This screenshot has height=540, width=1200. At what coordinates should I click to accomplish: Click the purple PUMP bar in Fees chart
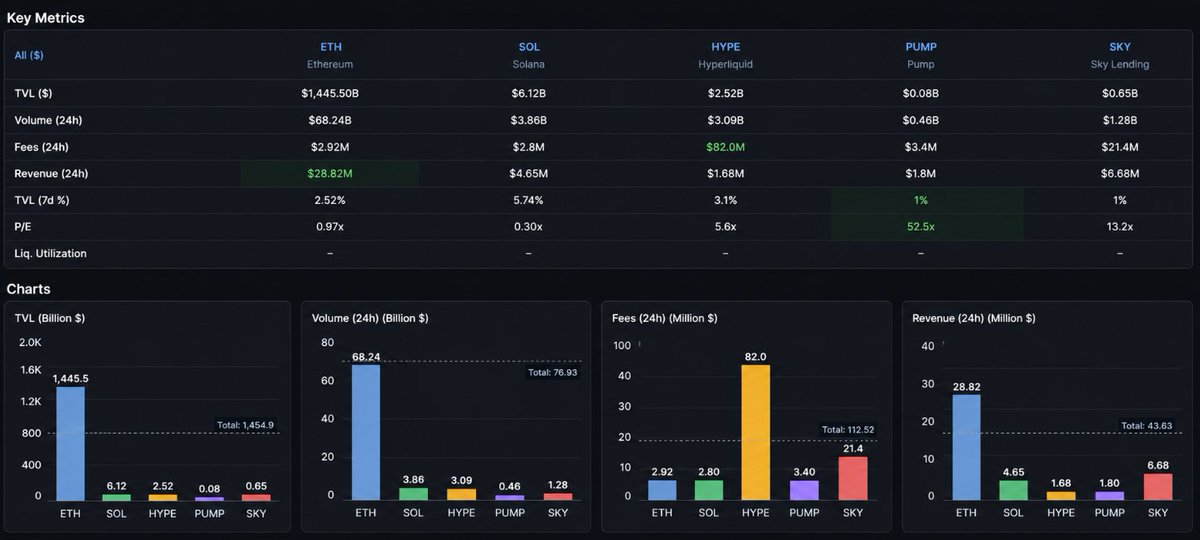804,490
